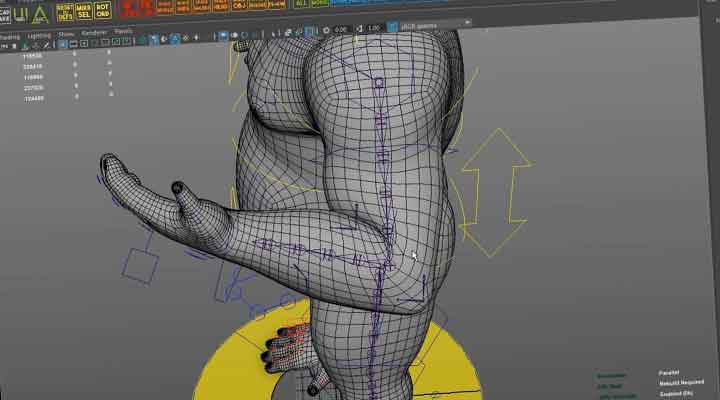Click the exposure icon beside 0.00
720x400 pixels.
pyautogui.click(x=326, y=30)
